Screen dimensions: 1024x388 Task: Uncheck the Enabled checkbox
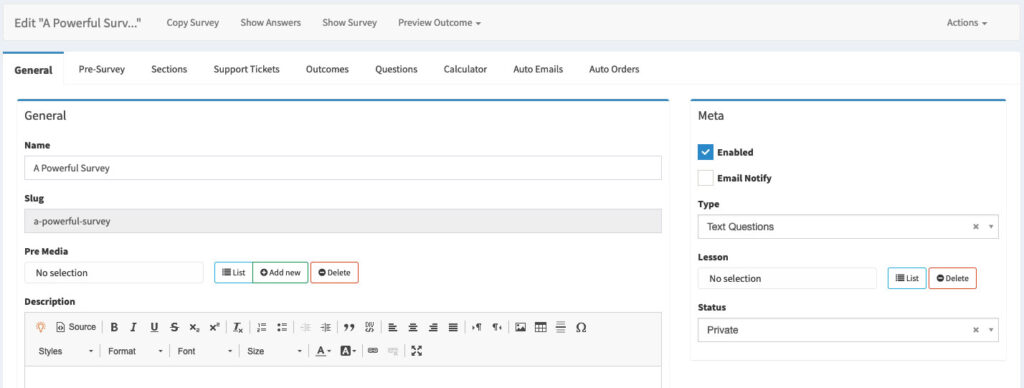[705, 152]
